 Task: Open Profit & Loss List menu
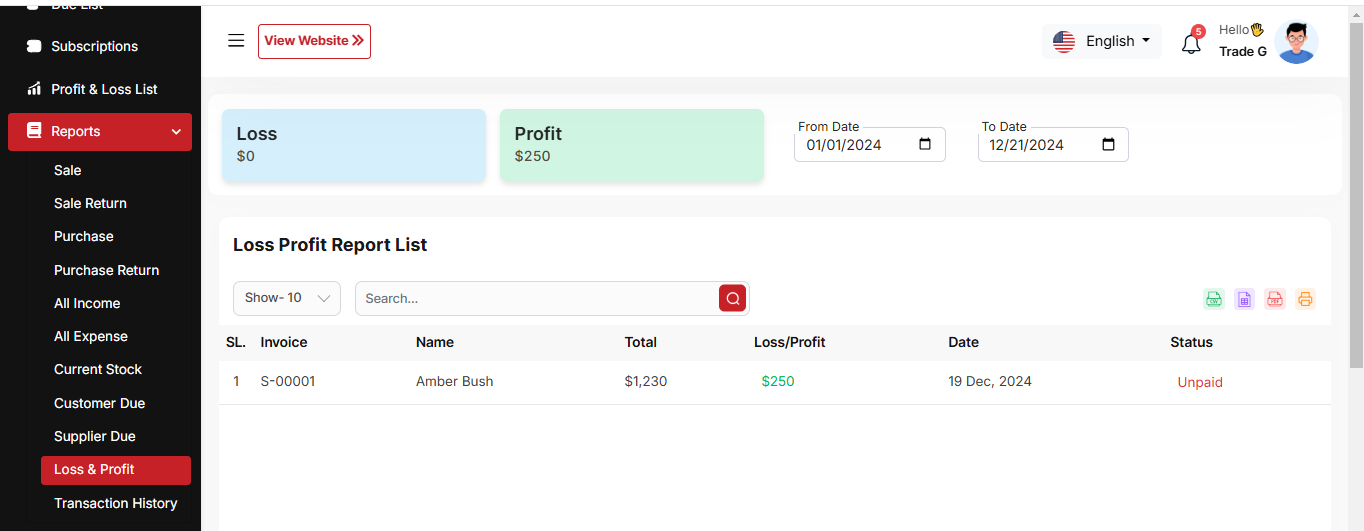(x=104, y=89)
